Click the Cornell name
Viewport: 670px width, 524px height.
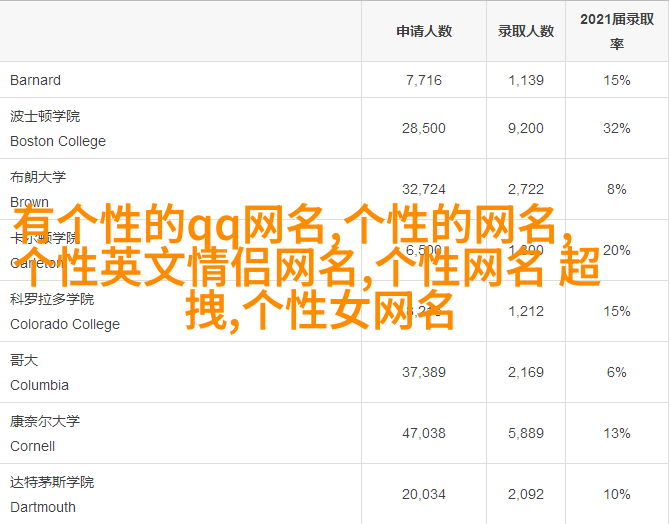[x=32, y=446]
